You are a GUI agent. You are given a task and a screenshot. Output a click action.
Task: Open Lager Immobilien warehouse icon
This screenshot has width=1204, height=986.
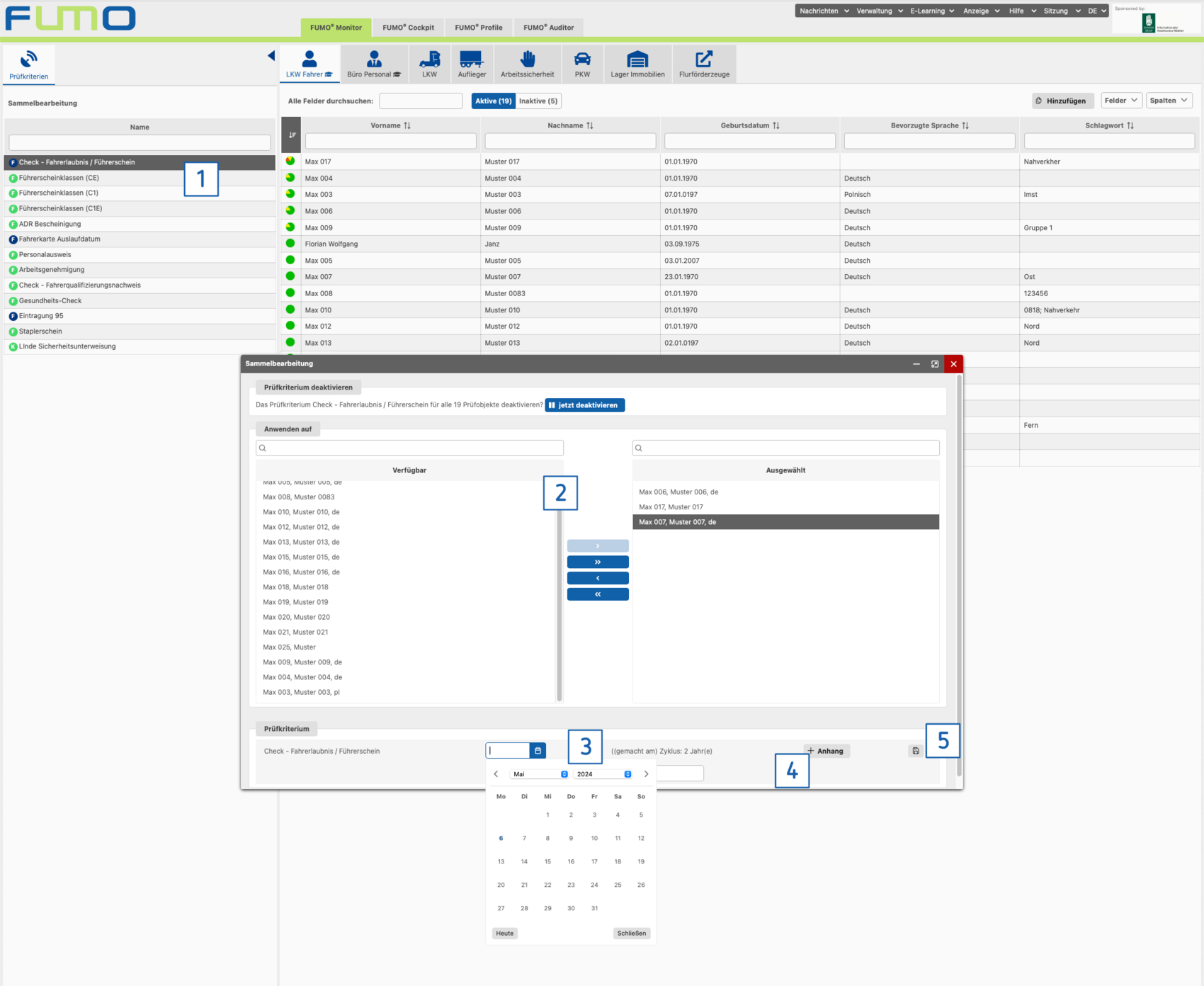tap(637, 60)
